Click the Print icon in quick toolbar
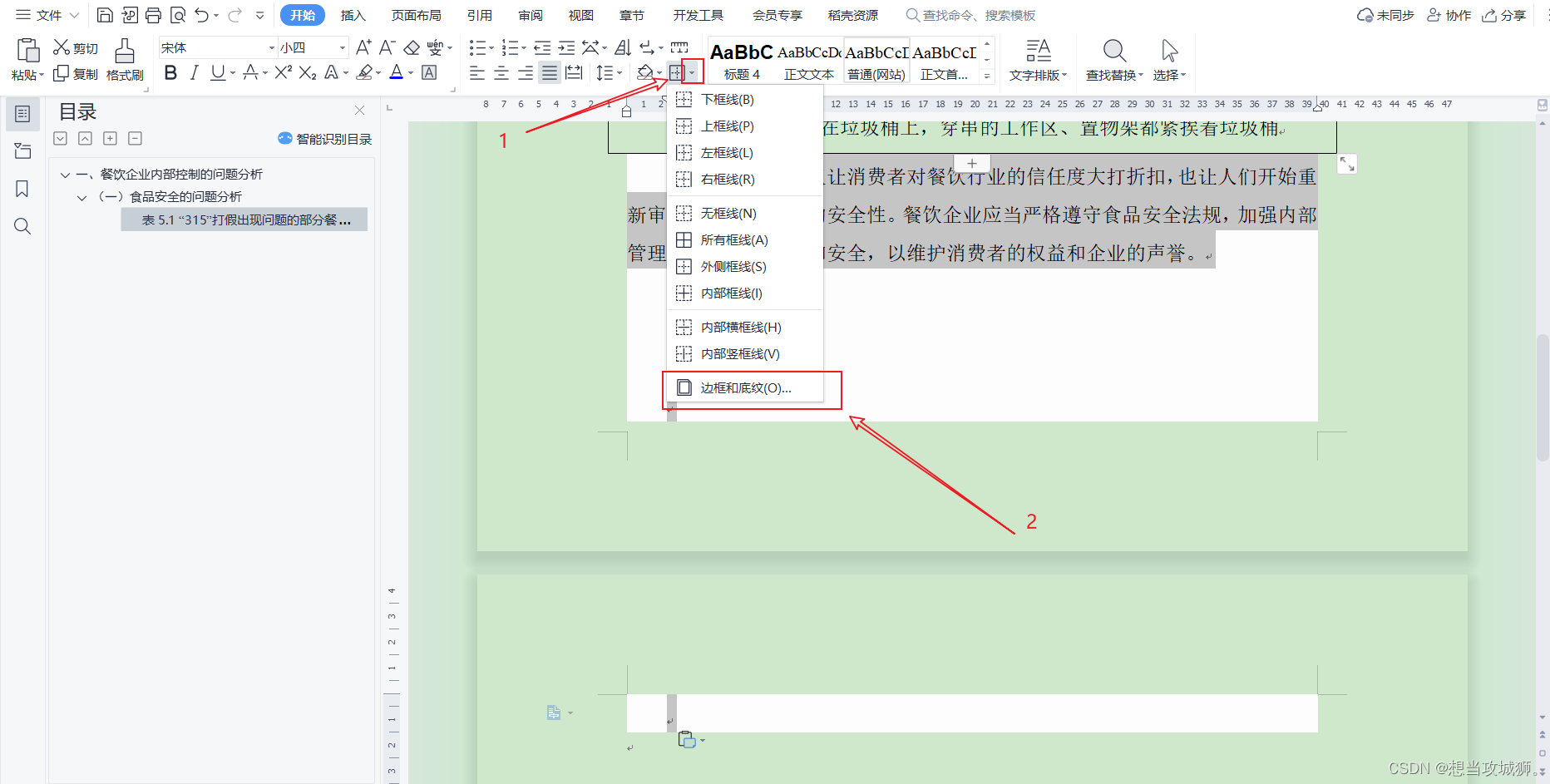1550x784 pixels. point(153,15)
